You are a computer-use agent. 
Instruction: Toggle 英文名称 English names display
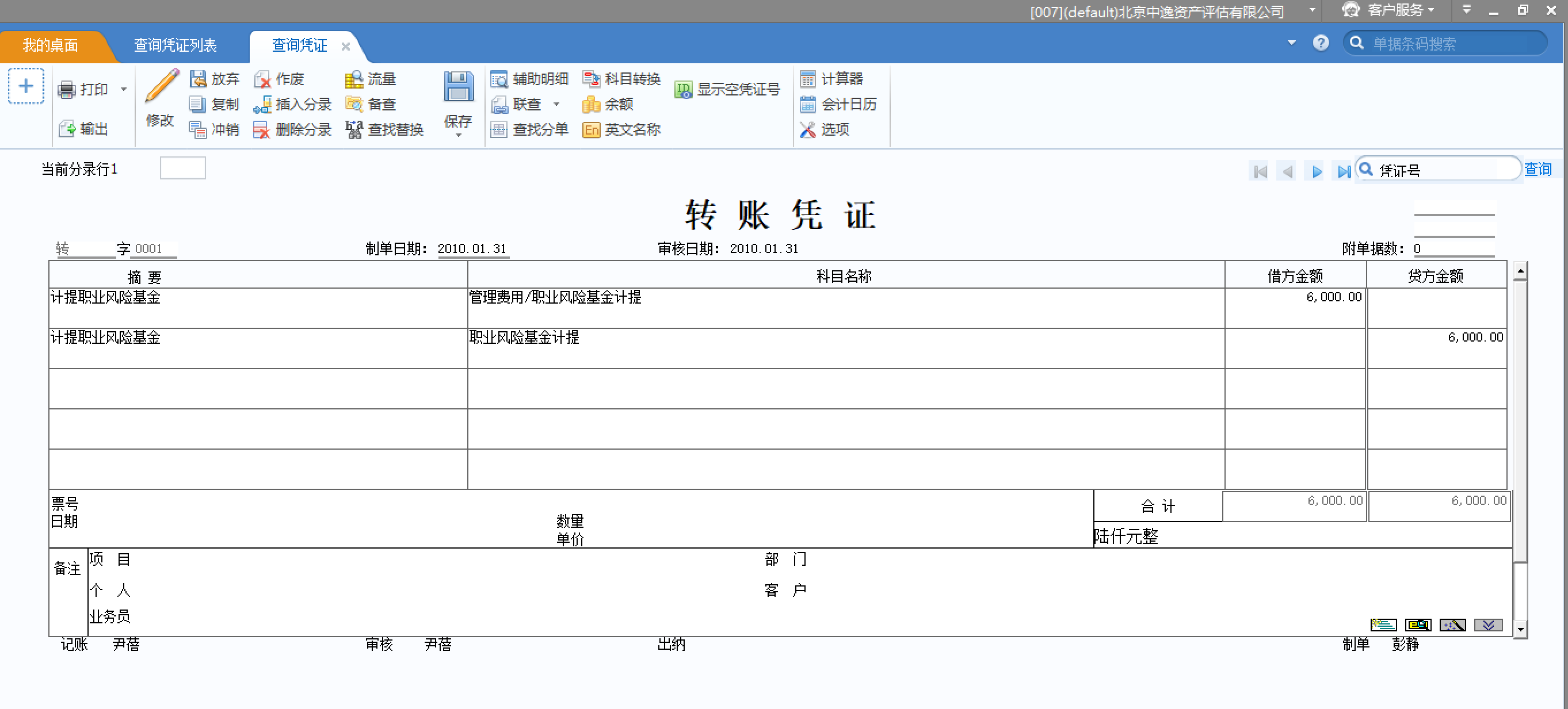[621, 129]
